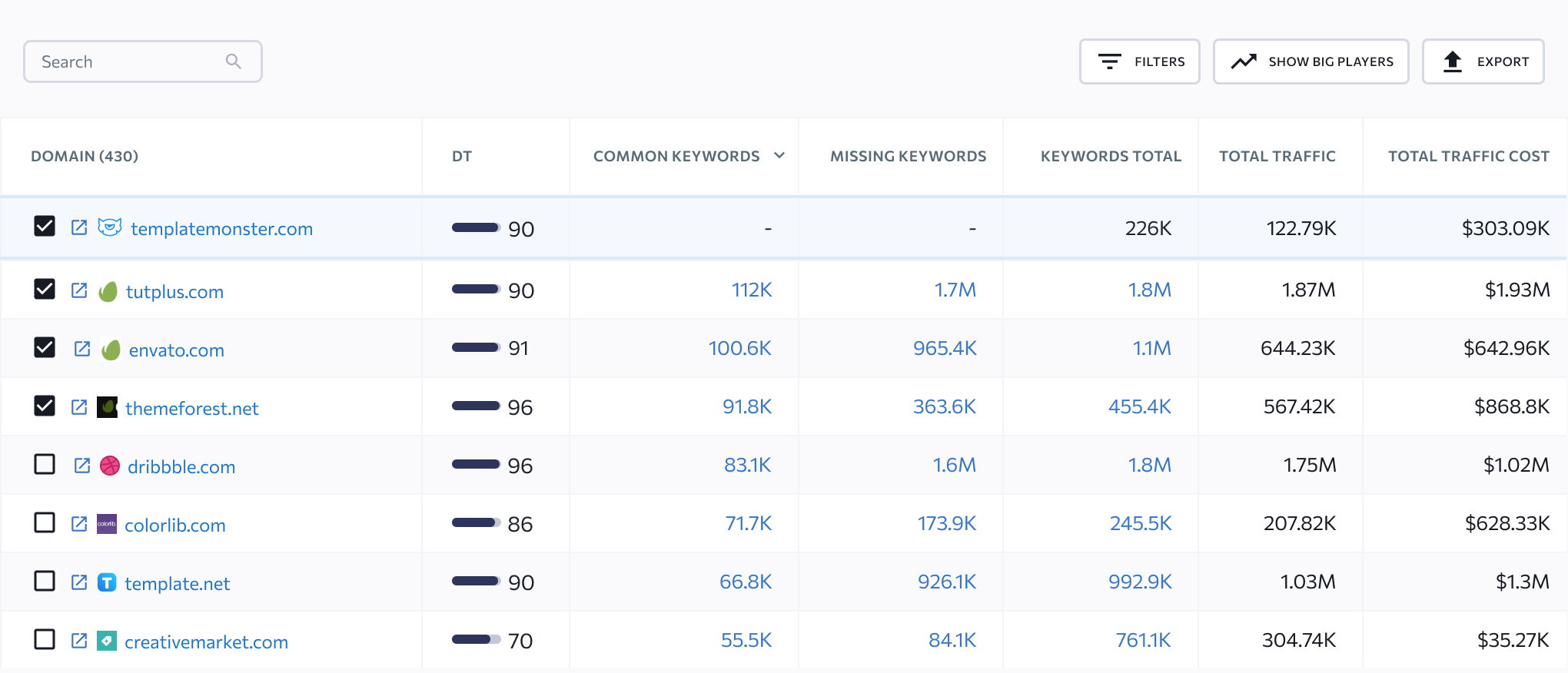The height and width of the screenshot is (673, 1568).
Task: Open colorlib.com missing keywords 173.9K
Action: (x=947, y=523)
